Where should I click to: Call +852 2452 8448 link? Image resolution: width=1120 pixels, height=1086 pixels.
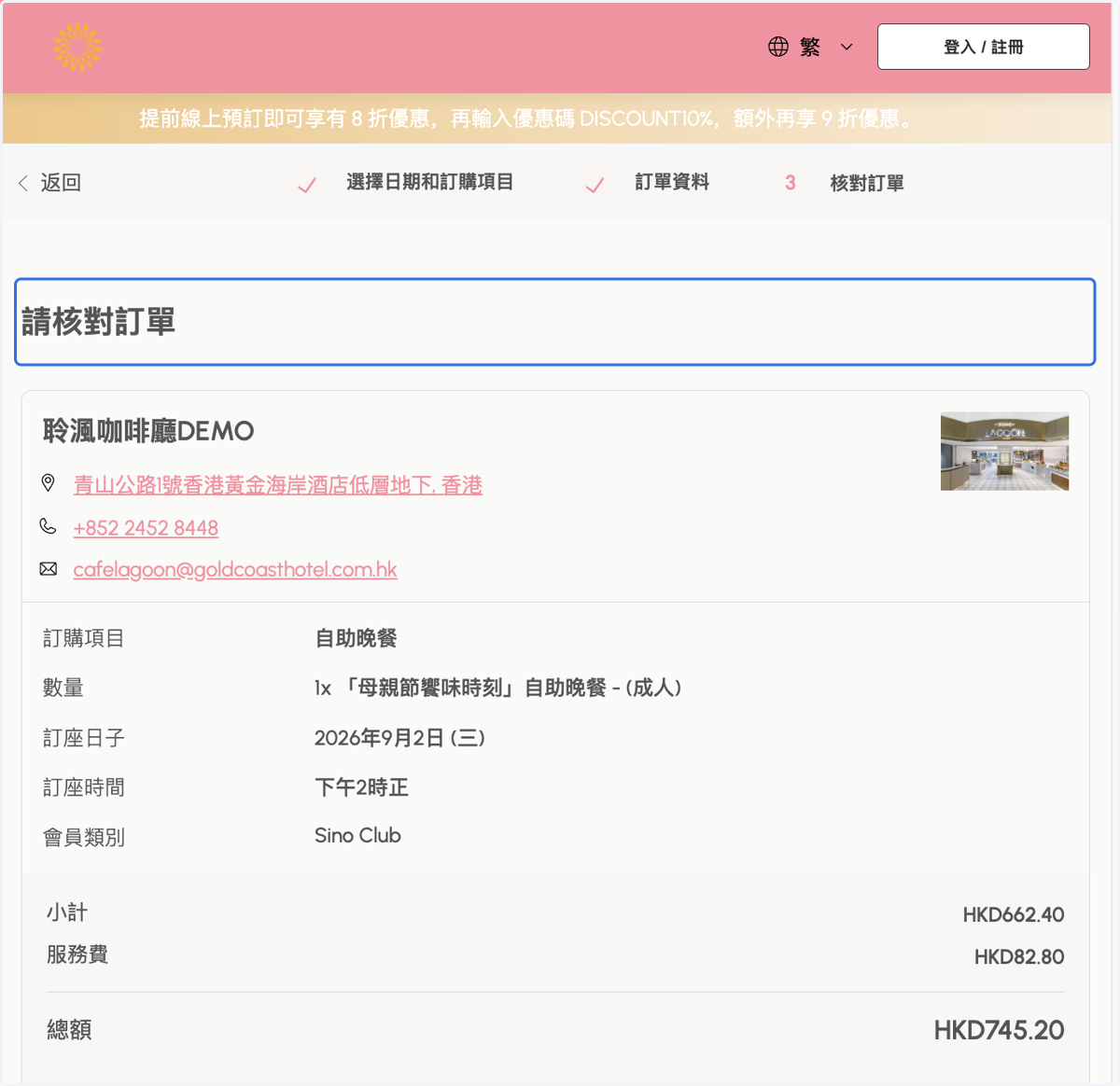pos(146,528)
